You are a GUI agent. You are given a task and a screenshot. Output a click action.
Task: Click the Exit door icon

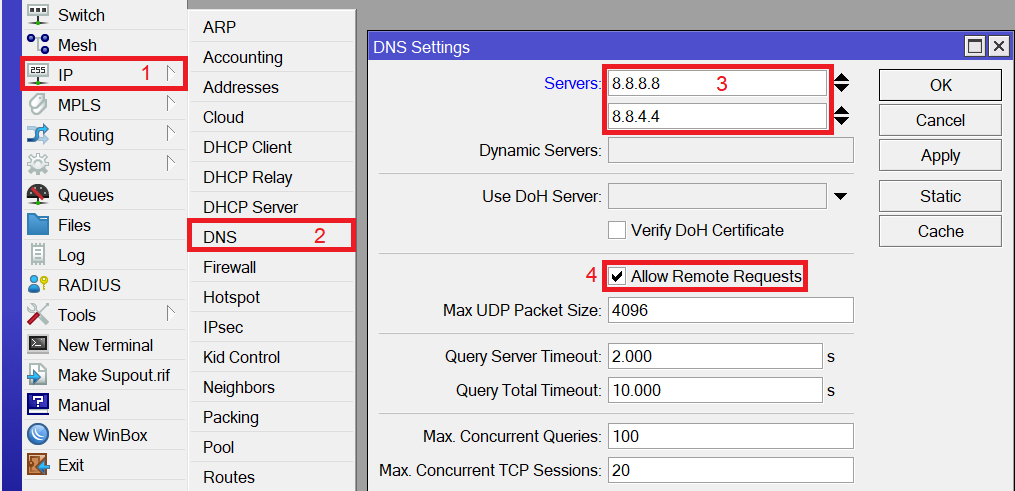pos(38,464)
